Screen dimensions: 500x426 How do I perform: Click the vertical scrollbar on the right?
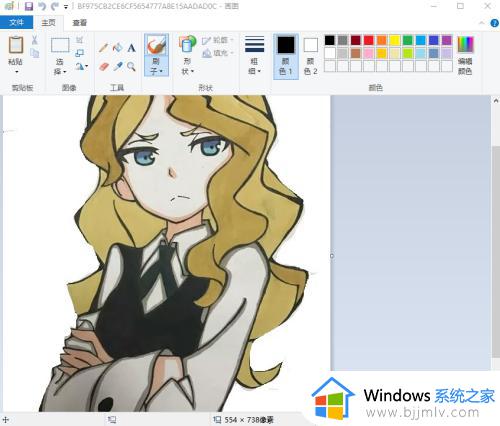tap(496, 233)
